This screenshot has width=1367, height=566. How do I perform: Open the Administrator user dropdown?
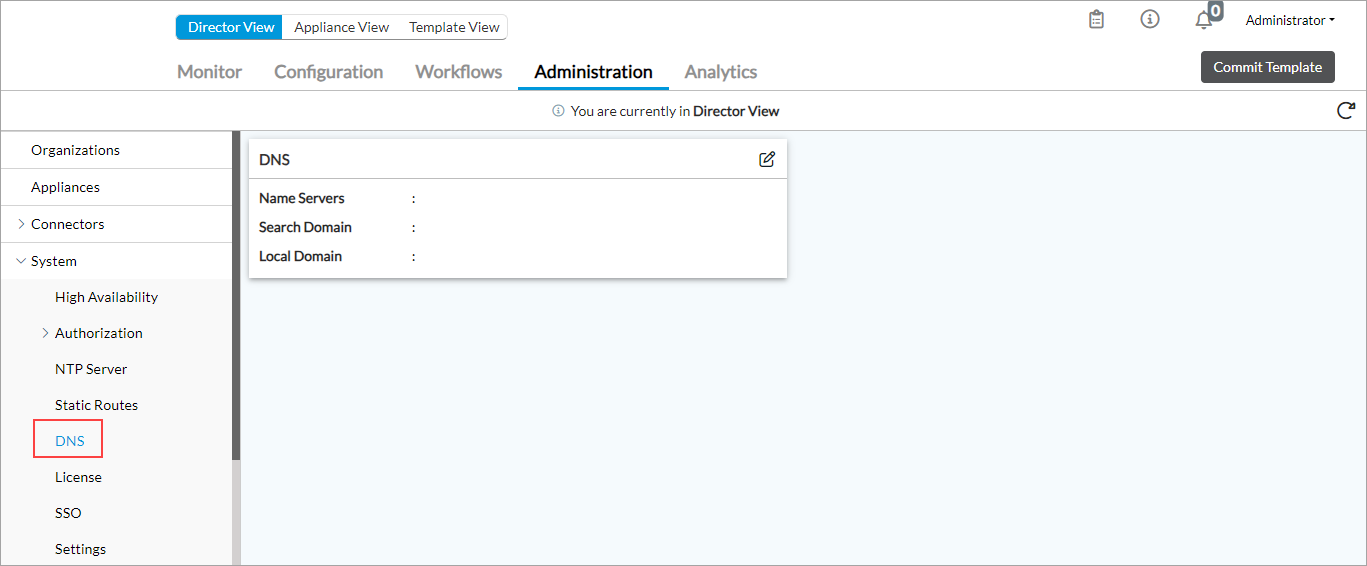coord(1290,21)
